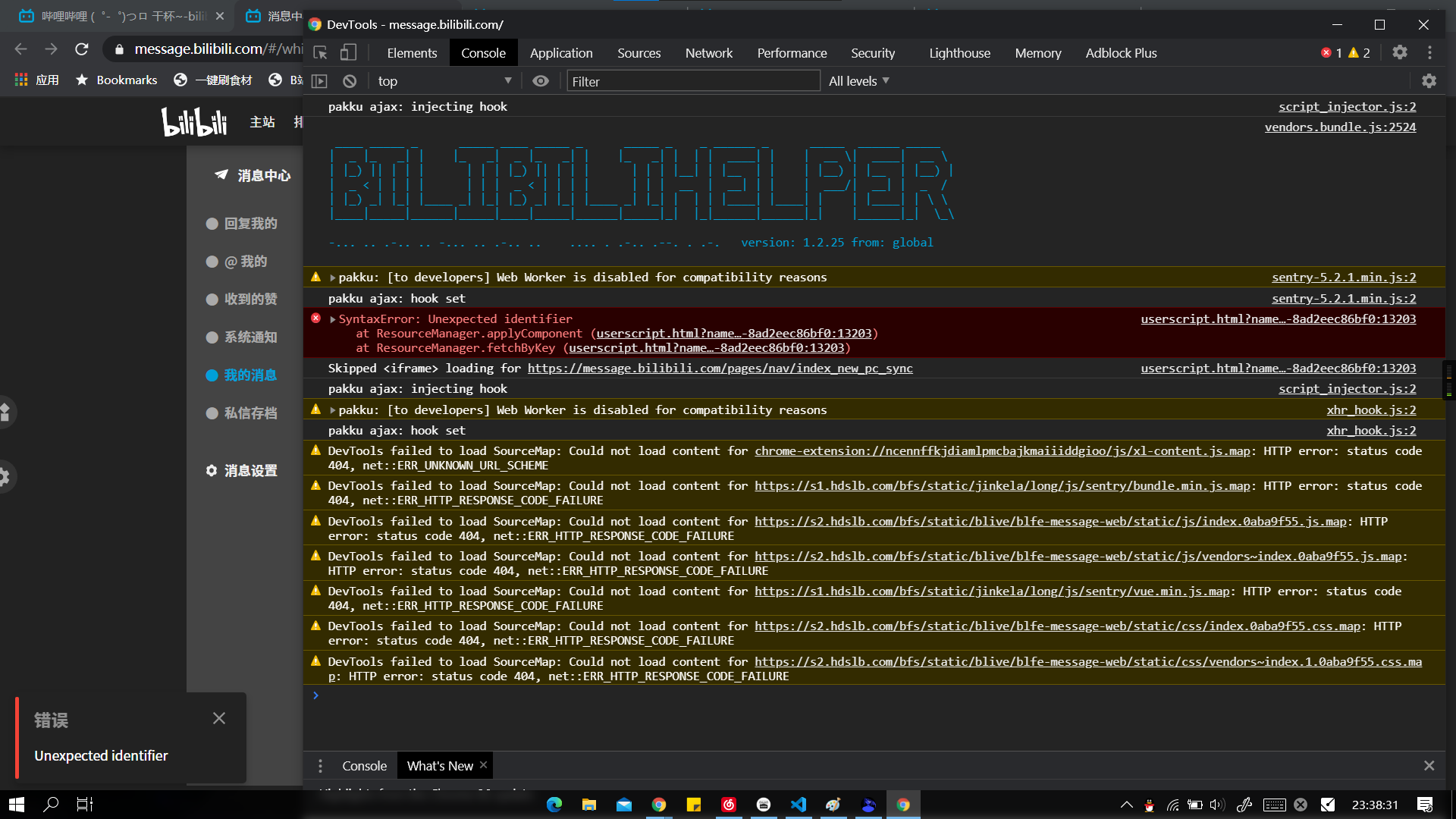Open the top context dropdown

pos(444,81)
